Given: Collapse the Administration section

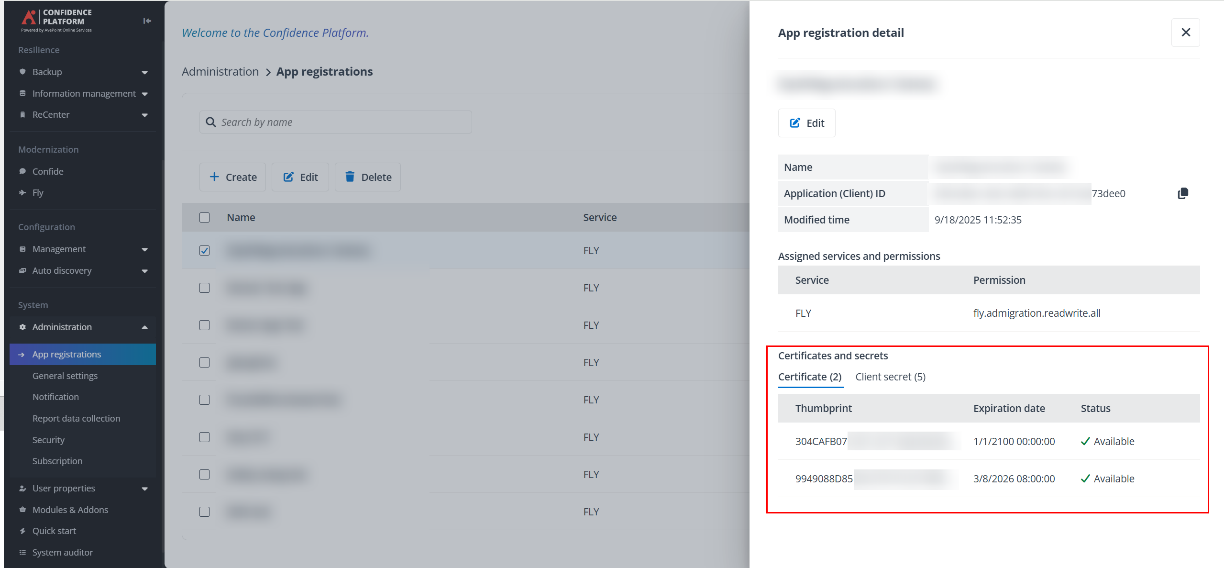Looking at the screenshot, I should (145, 327).
